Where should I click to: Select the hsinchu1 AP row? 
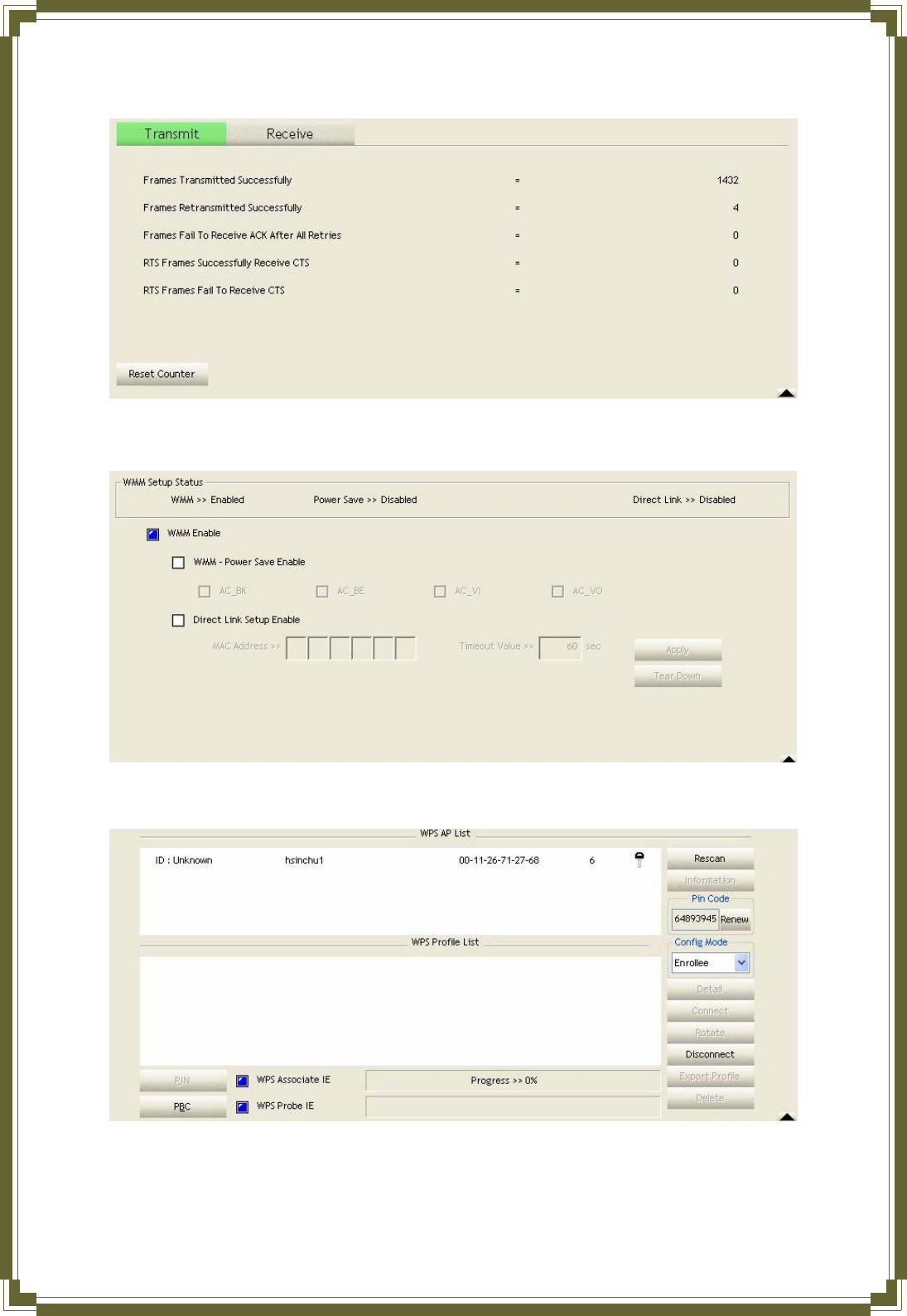(400, 860)
